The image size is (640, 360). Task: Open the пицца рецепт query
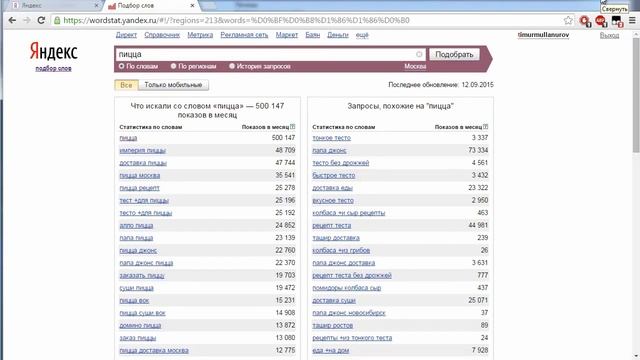[x=139, y=188]
